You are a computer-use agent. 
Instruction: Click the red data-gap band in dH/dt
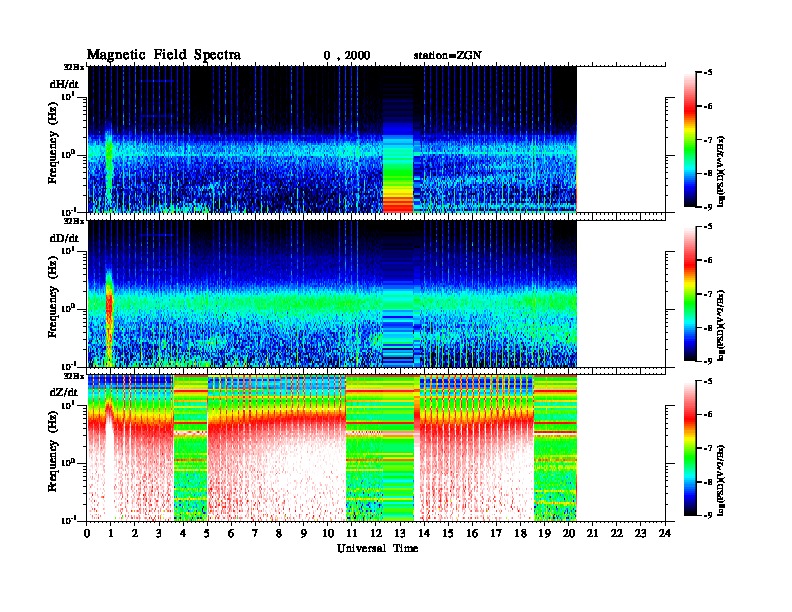click(x=398, y=205)
